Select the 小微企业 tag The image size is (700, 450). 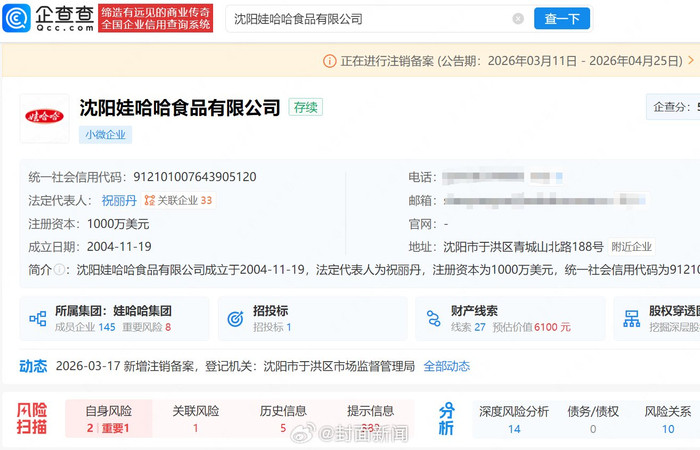tap(105, 134)
